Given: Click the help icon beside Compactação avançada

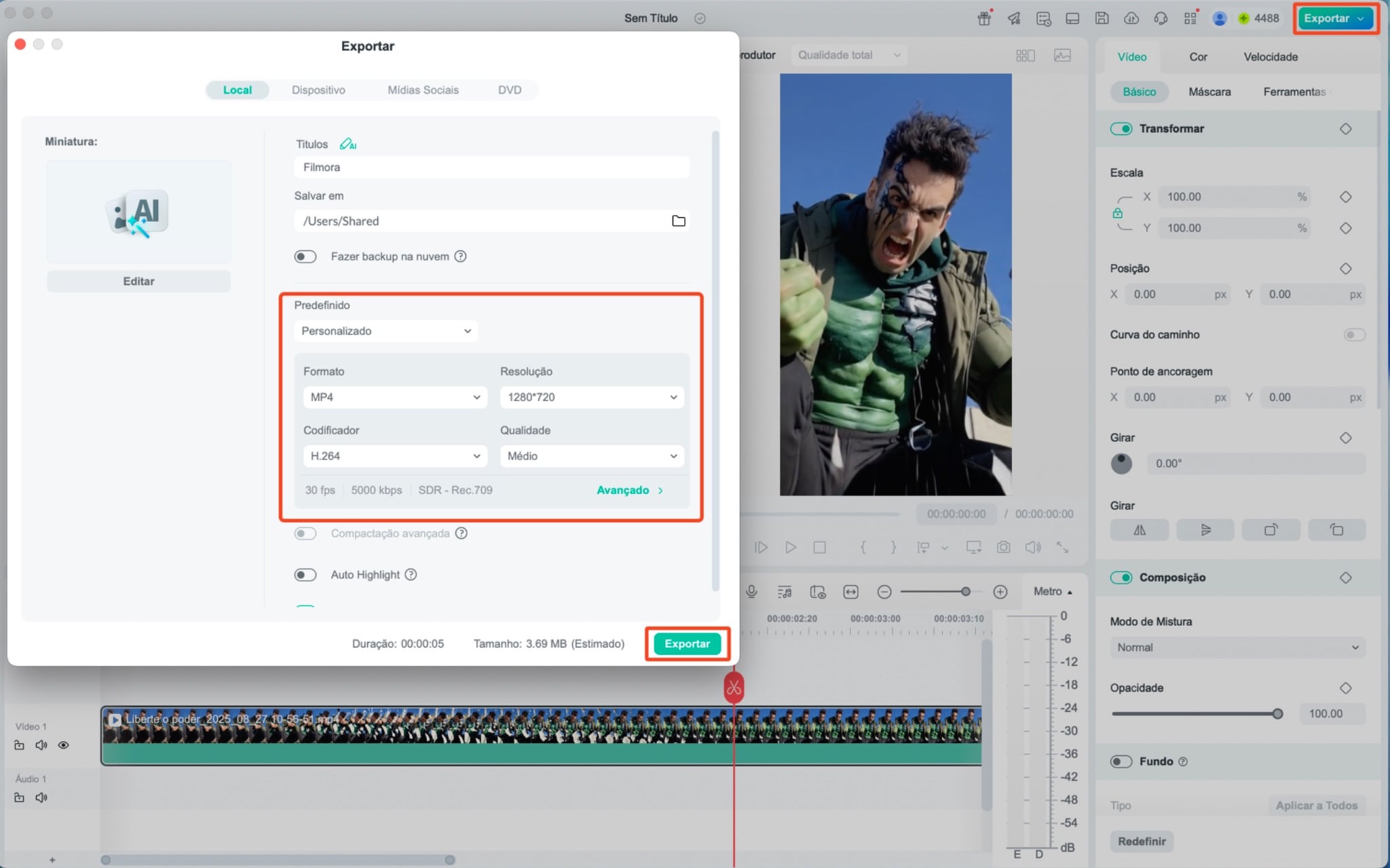Looking at the screenshot, I should point(461,533).
